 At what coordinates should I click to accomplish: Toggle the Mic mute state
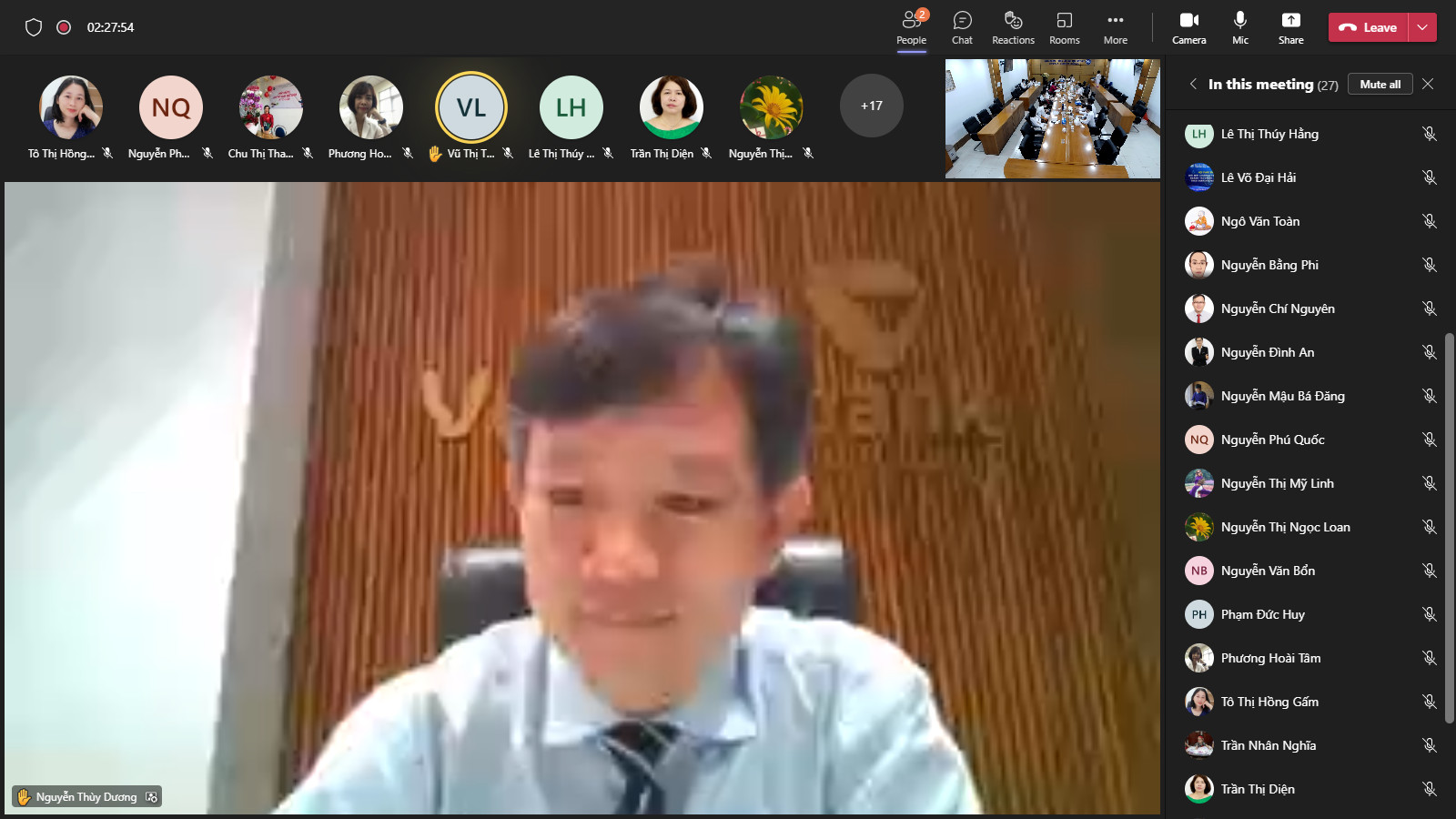1239,21
